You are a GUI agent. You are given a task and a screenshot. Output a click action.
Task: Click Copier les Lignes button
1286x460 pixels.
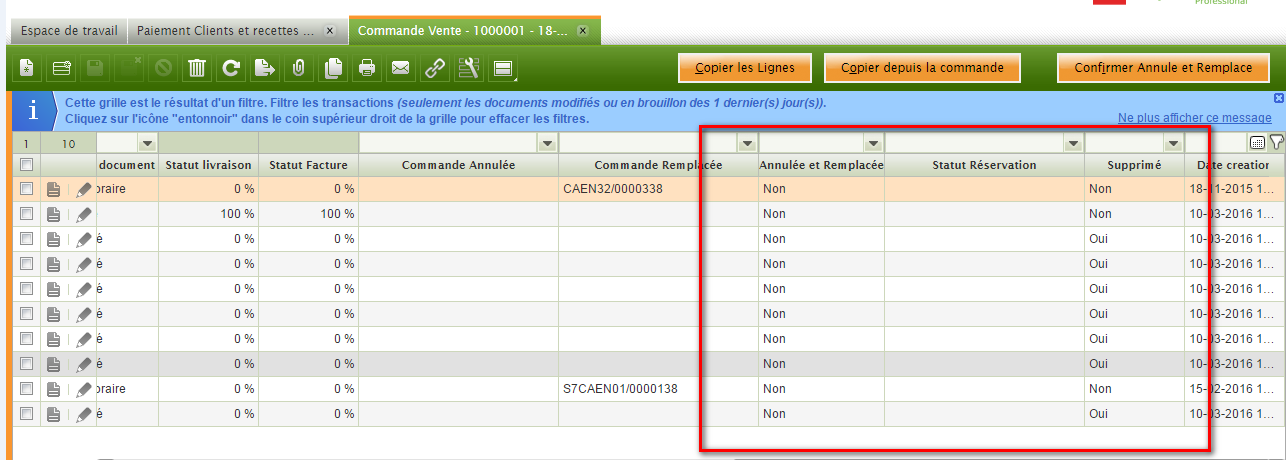(744, 68)
